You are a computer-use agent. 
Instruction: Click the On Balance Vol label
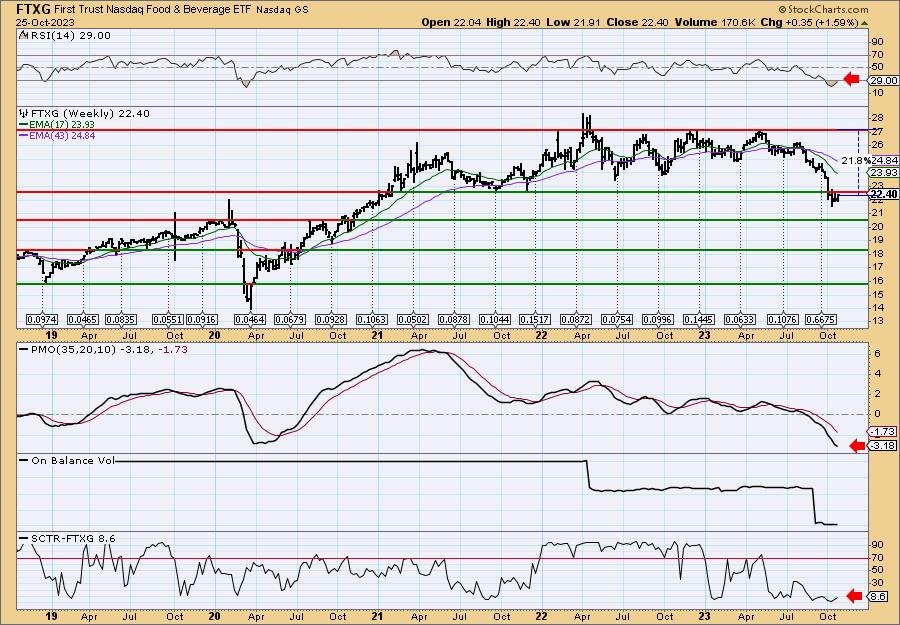(x=68, y=460)
